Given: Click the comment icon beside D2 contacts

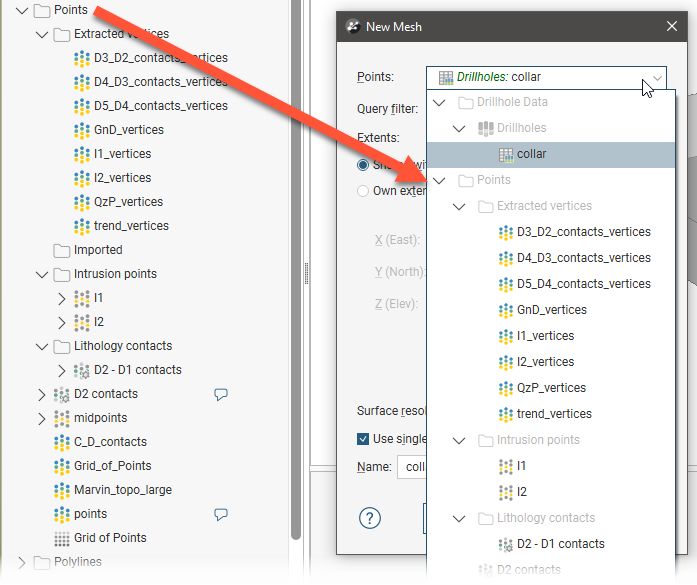Looking at the screenshot, I should pos(221,394).
